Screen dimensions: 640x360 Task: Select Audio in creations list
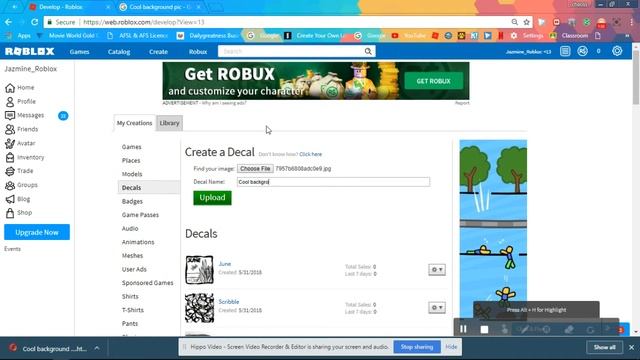(130, 229)
